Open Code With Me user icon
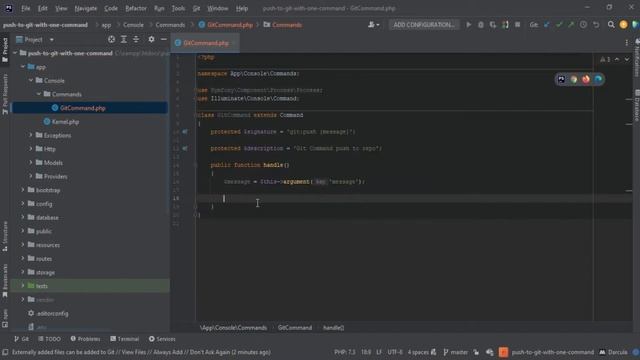640x360 pixels. coord(373,25)
